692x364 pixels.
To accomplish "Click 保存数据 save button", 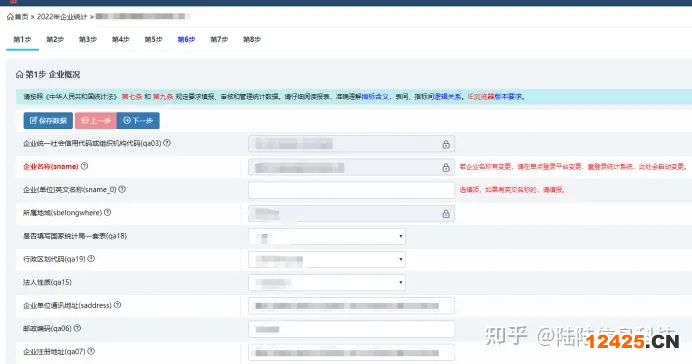I will [x=48, y=120].
